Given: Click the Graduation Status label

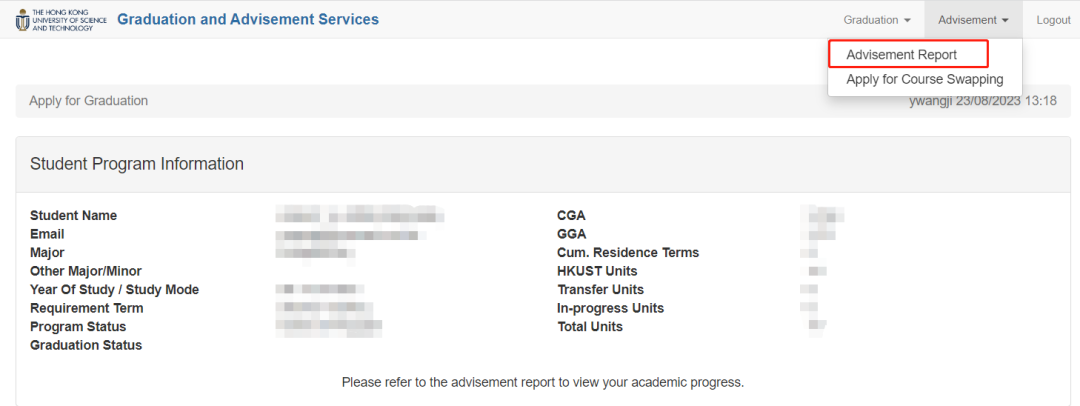Looking at the screenshot, I should (86, 346).
